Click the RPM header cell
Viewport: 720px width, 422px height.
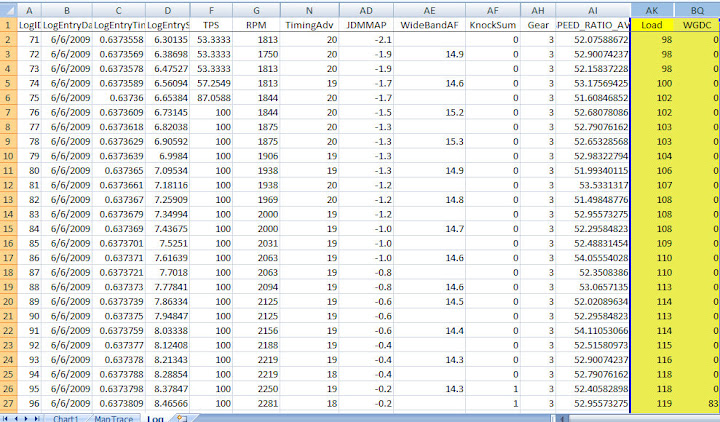(x=256, y=25)
